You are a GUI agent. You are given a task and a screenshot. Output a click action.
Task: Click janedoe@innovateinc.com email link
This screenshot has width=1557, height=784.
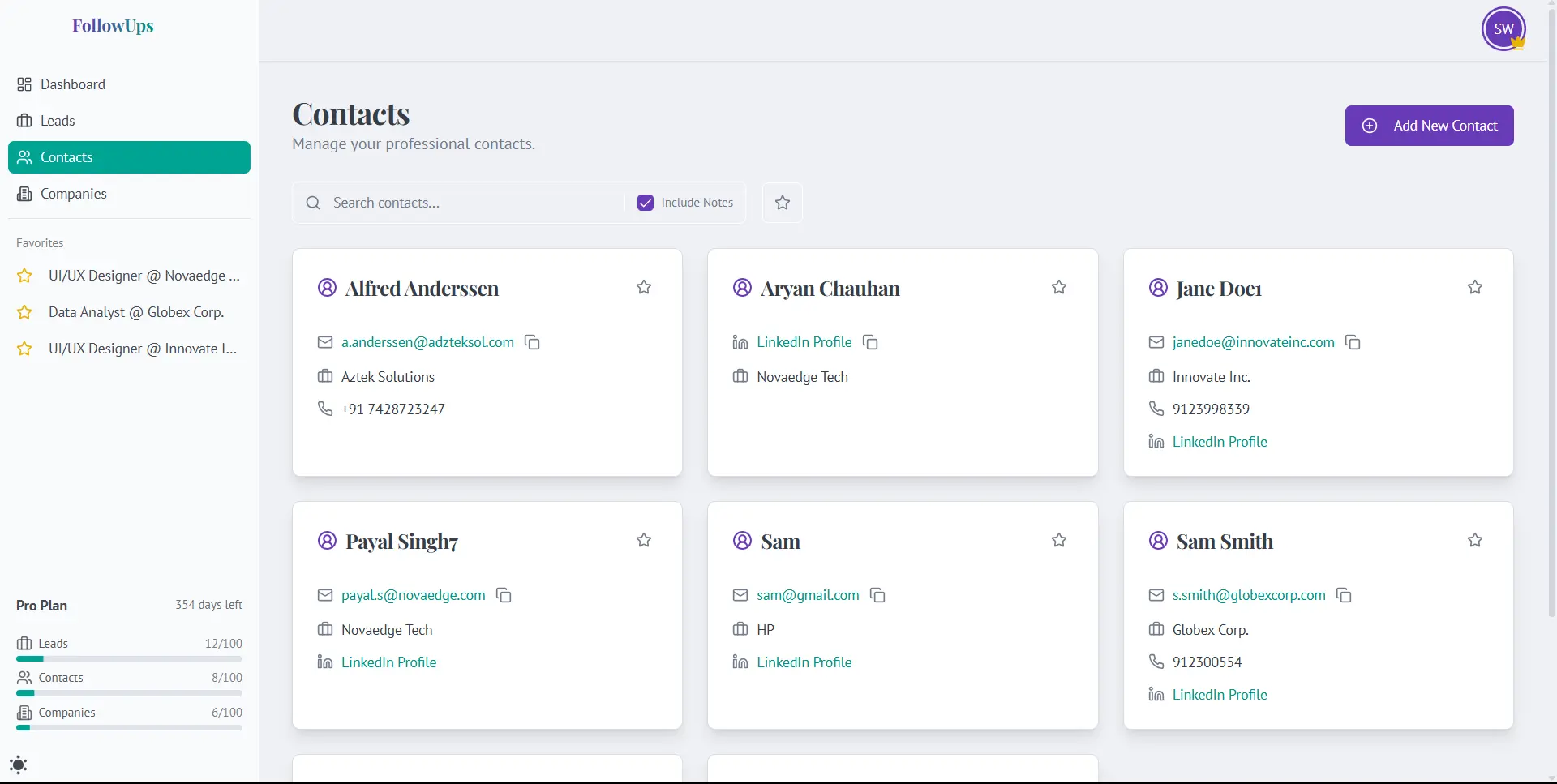[1253, 342]
